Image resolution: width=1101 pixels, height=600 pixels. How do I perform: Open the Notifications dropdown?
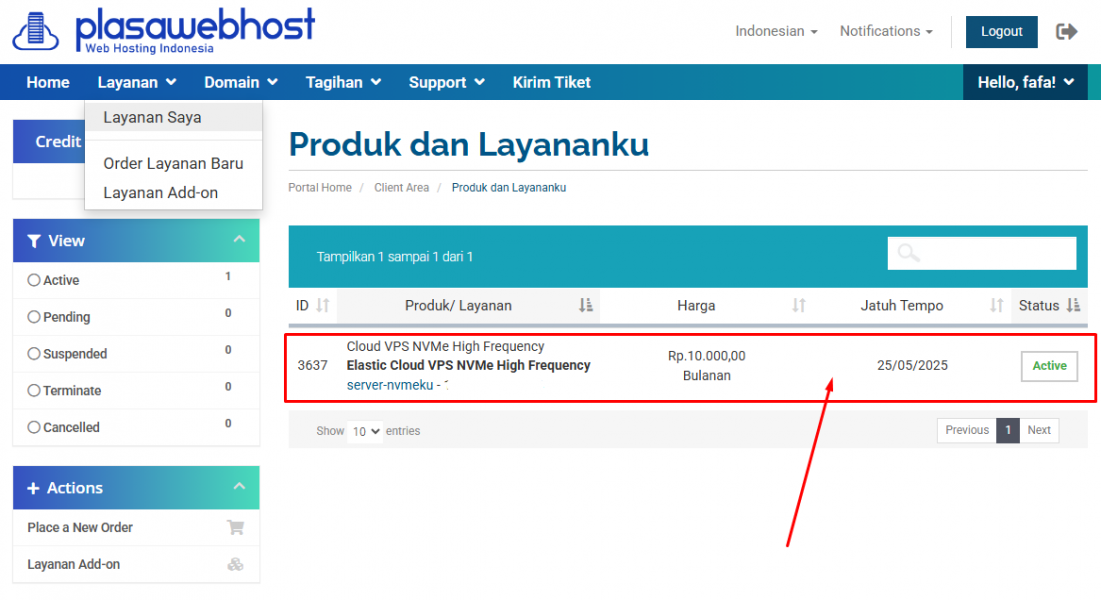[x=886, y=32]
